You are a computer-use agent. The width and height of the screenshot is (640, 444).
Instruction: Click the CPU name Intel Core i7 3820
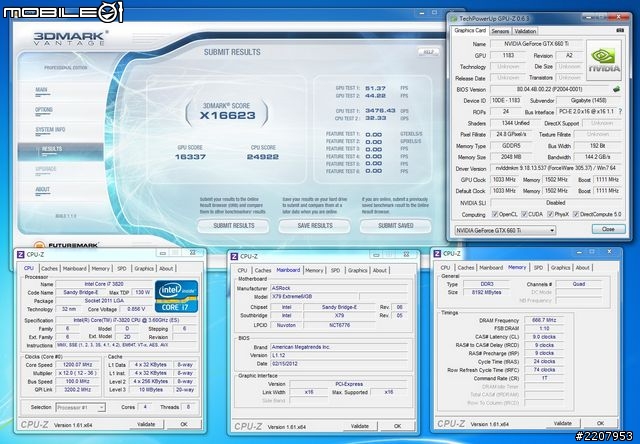(x=104, y=284)
